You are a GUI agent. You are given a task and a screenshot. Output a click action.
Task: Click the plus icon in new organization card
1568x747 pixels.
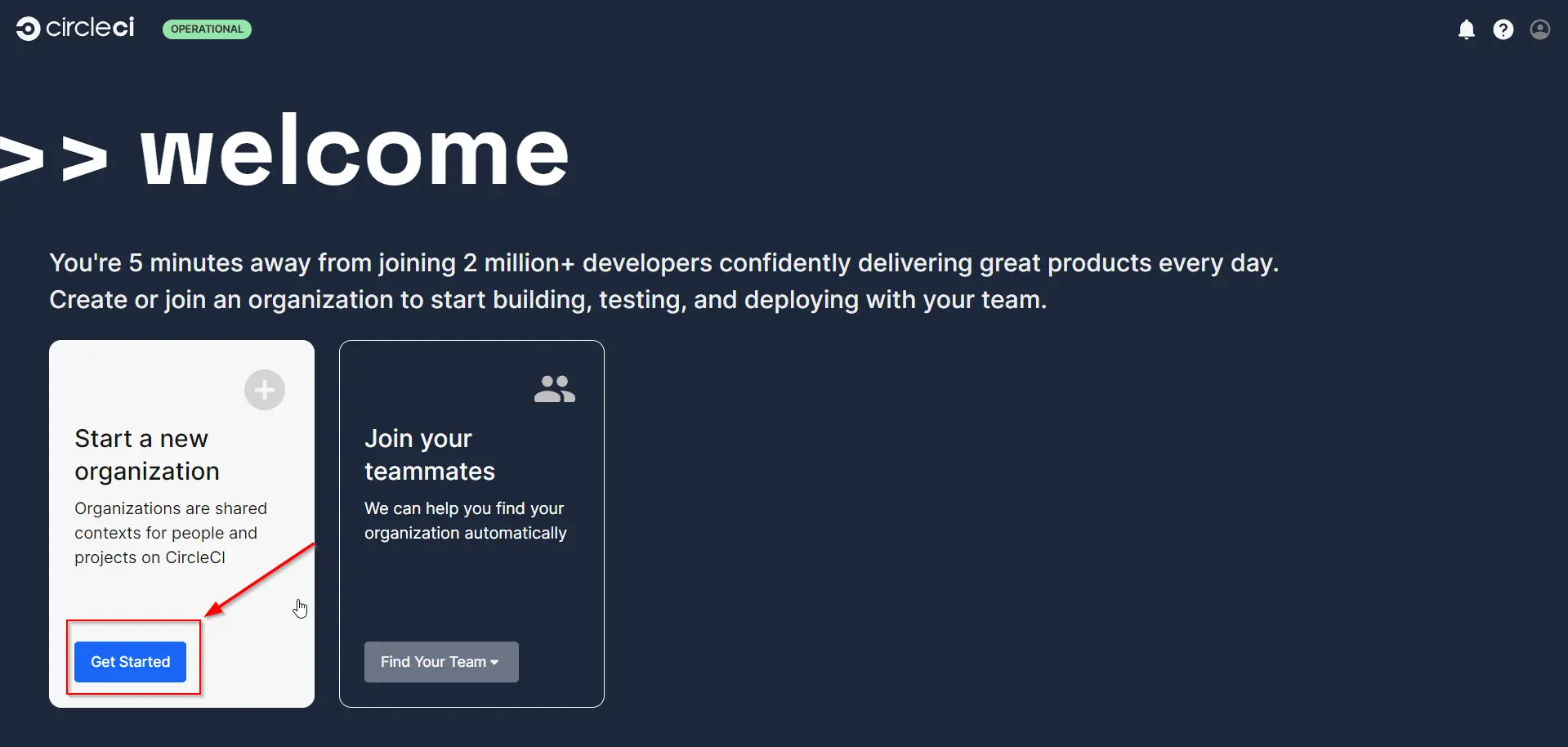(264, 390)
